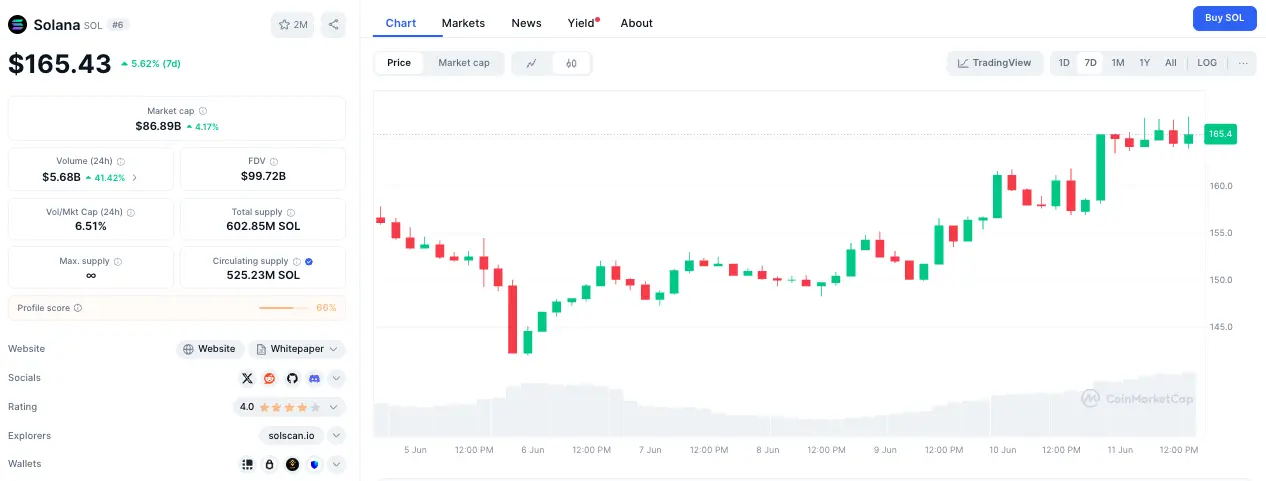Open the GitHub social icon
1266x481 pixels.
(x=292, y=378)
